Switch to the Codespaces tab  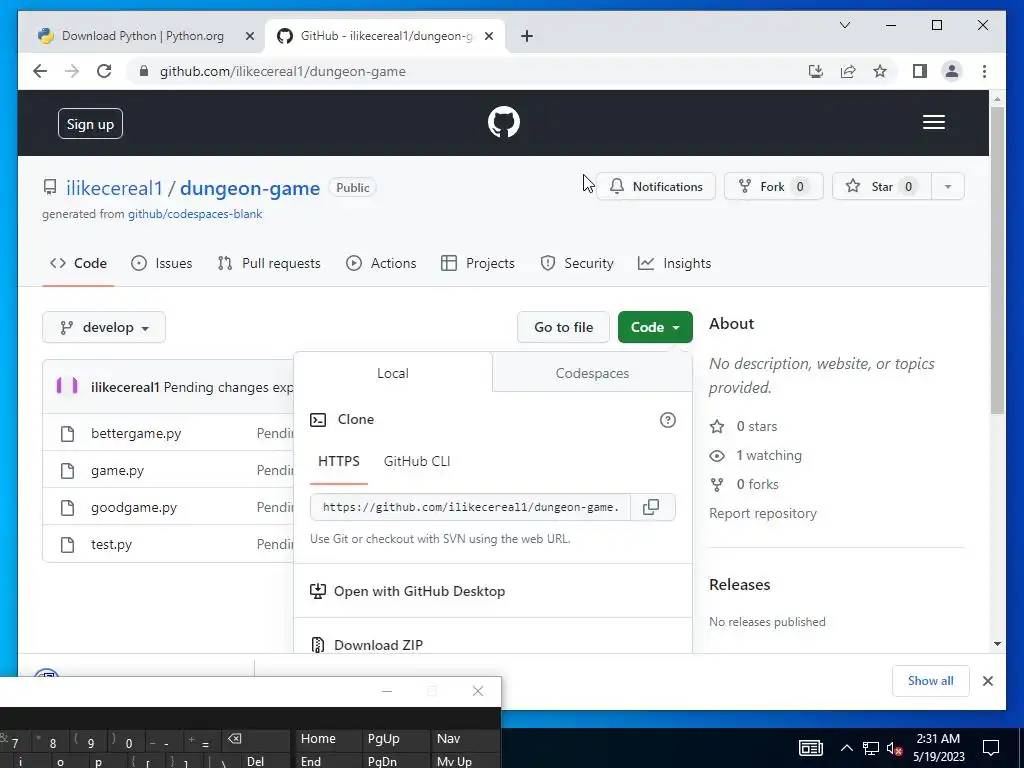click(592, 373)
